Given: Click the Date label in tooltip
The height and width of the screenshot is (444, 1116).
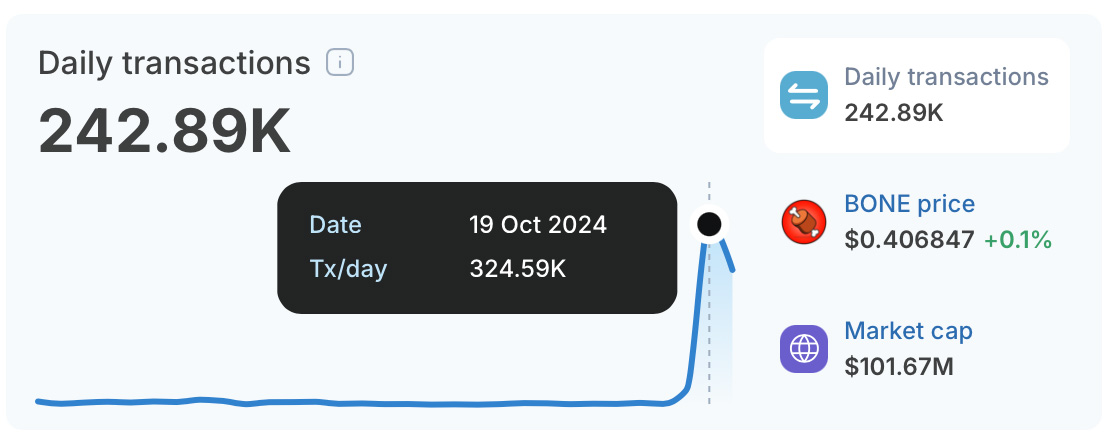Looking at the screenshot, I should click(x=335, y=225).
